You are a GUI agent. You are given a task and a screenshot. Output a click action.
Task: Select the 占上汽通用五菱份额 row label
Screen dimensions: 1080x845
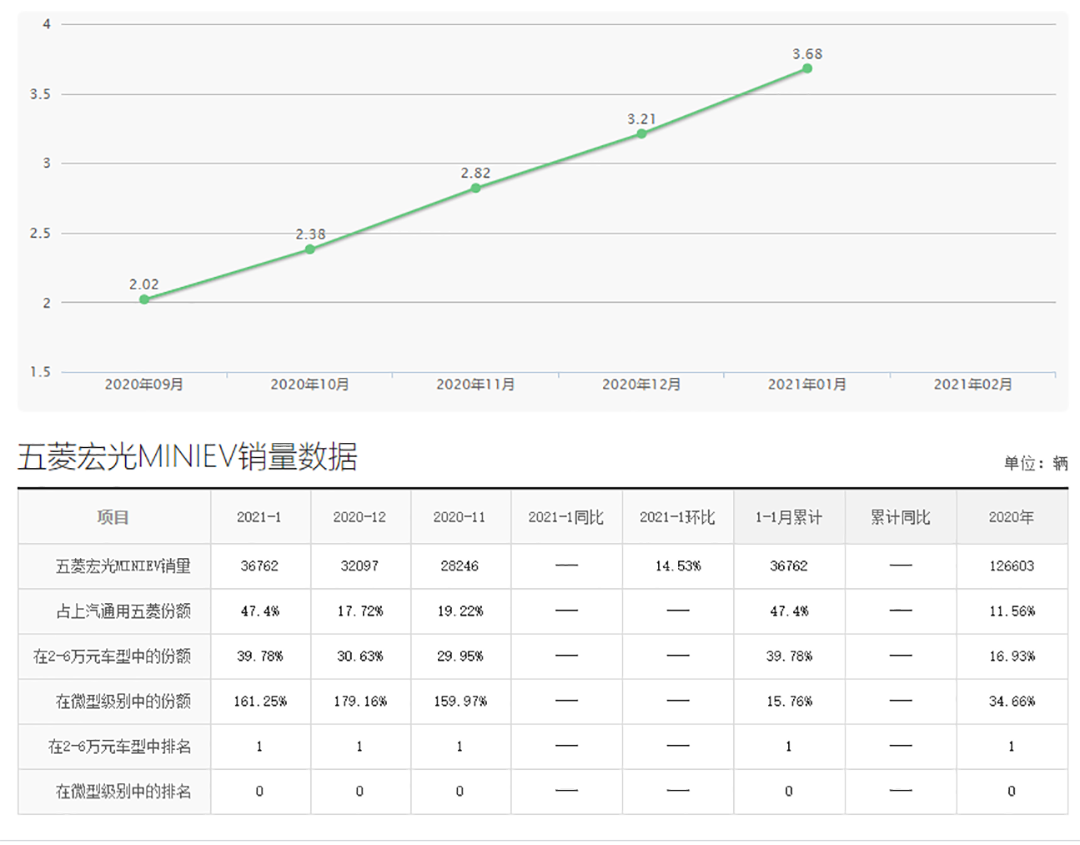122,611
